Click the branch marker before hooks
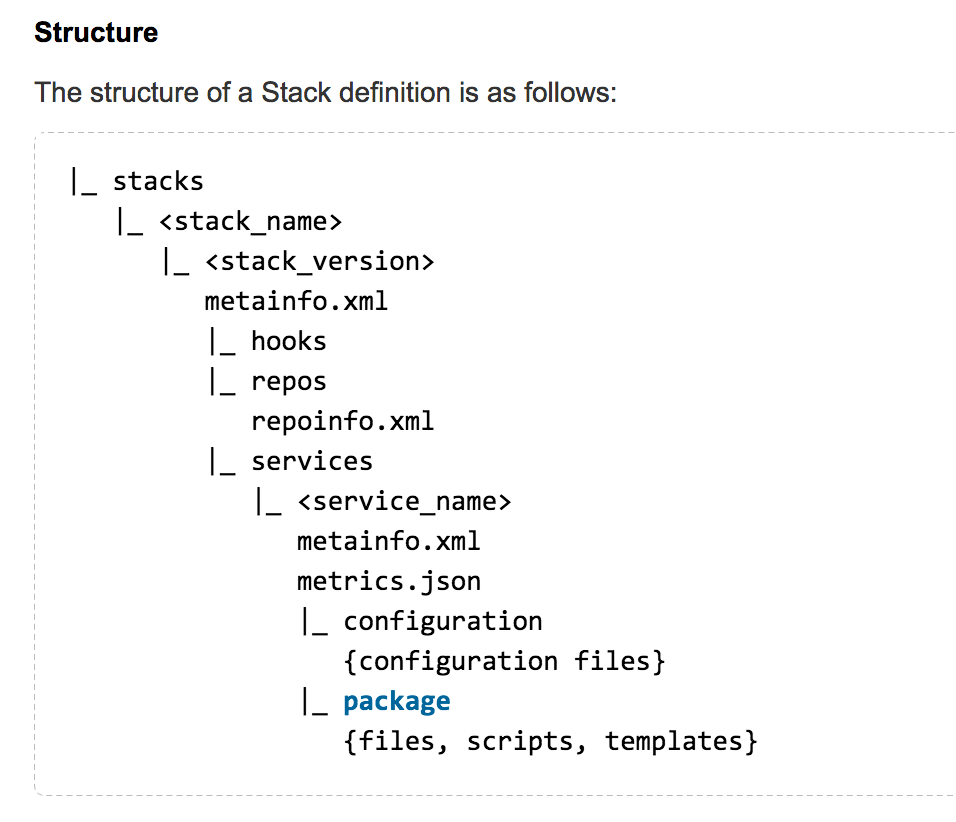956x822 pixels. [x=221, y=342]
